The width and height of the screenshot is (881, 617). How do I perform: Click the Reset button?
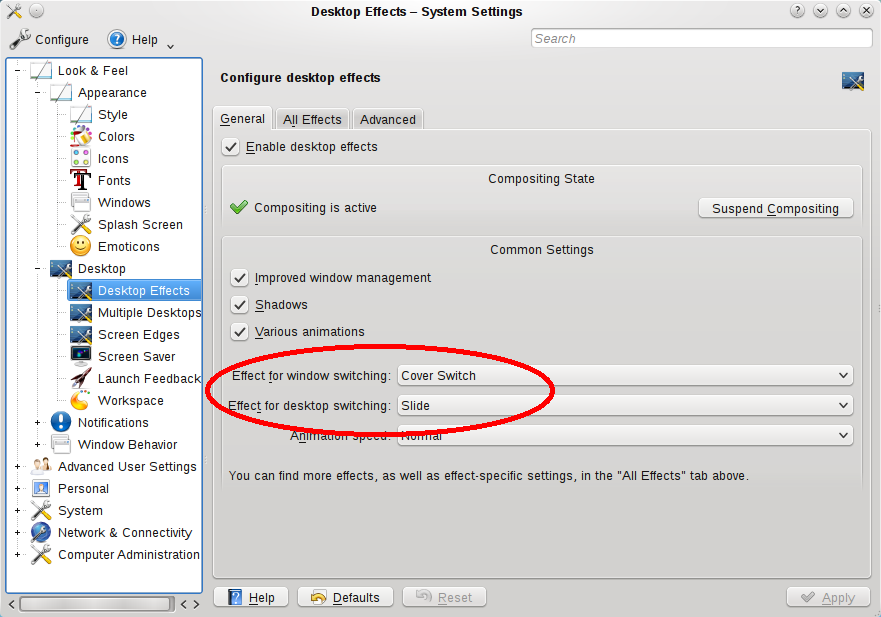[x=444, y=597]
